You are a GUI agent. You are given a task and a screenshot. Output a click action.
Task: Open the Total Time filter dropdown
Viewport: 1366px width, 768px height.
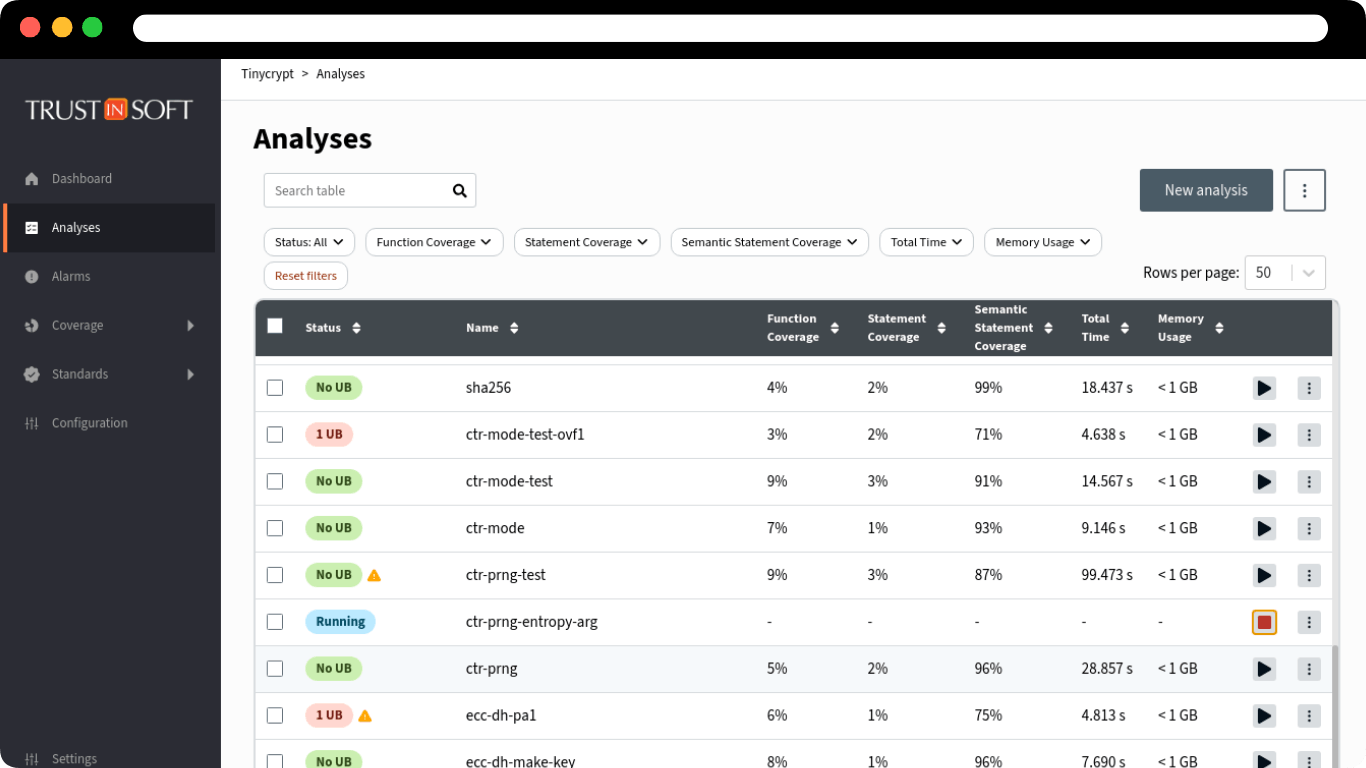click(926, 242)
